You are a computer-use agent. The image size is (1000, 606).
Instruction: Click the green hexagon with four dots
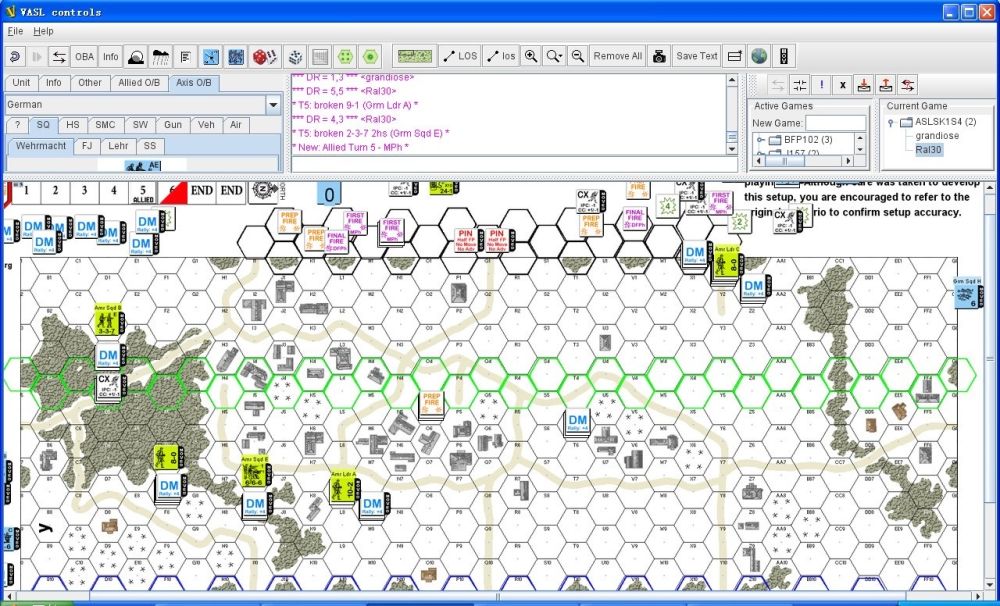pos(345,56)
